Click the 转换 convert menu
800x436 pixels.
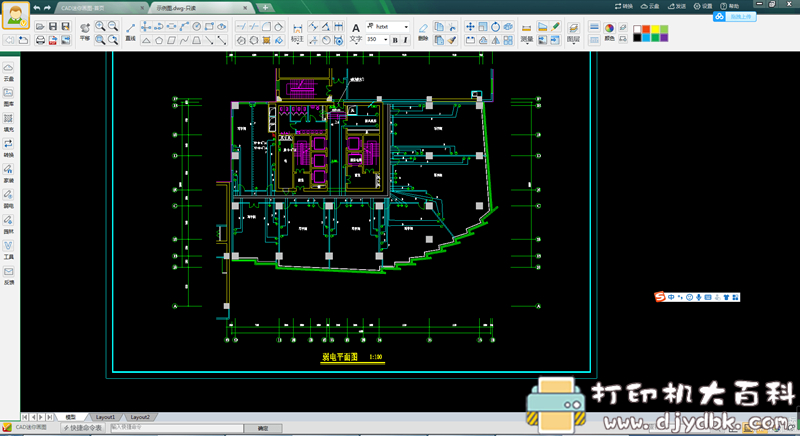[623, 6]
